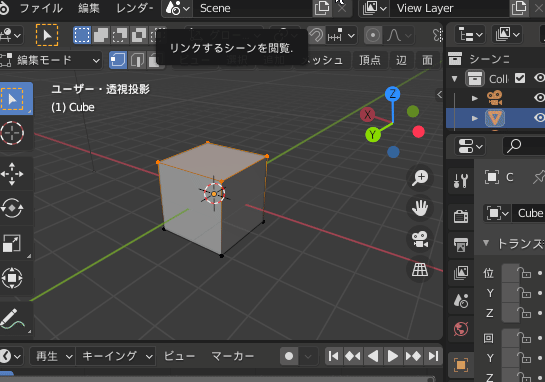This screenshot has width=545, height=382.
Task: Toggle snapping magnet icon
Action: pyautogui.click(x=316, y=35)
